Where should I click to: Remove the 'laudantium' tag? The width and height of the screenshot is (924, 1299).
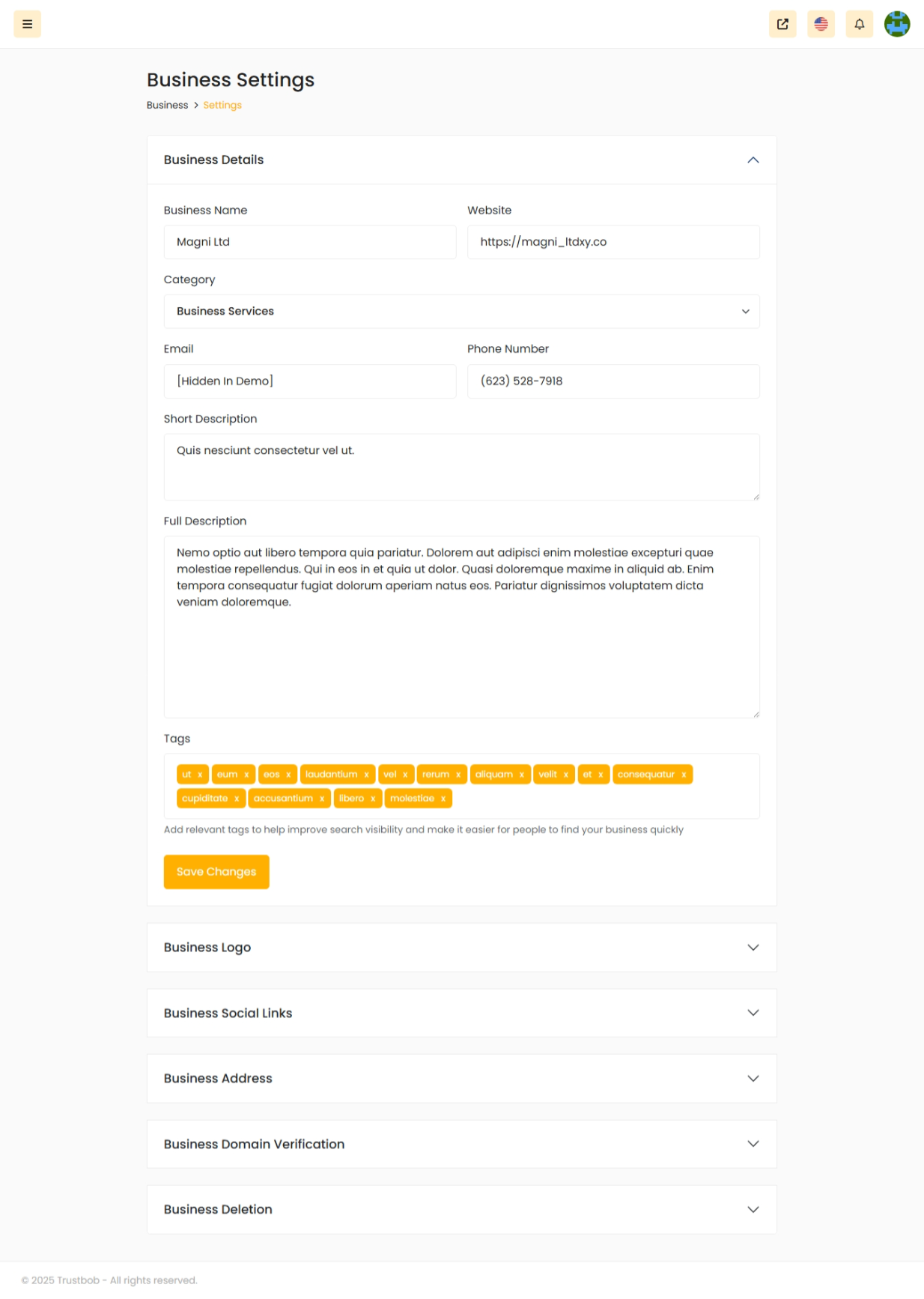pyautogui.click(x=366, y=775)
